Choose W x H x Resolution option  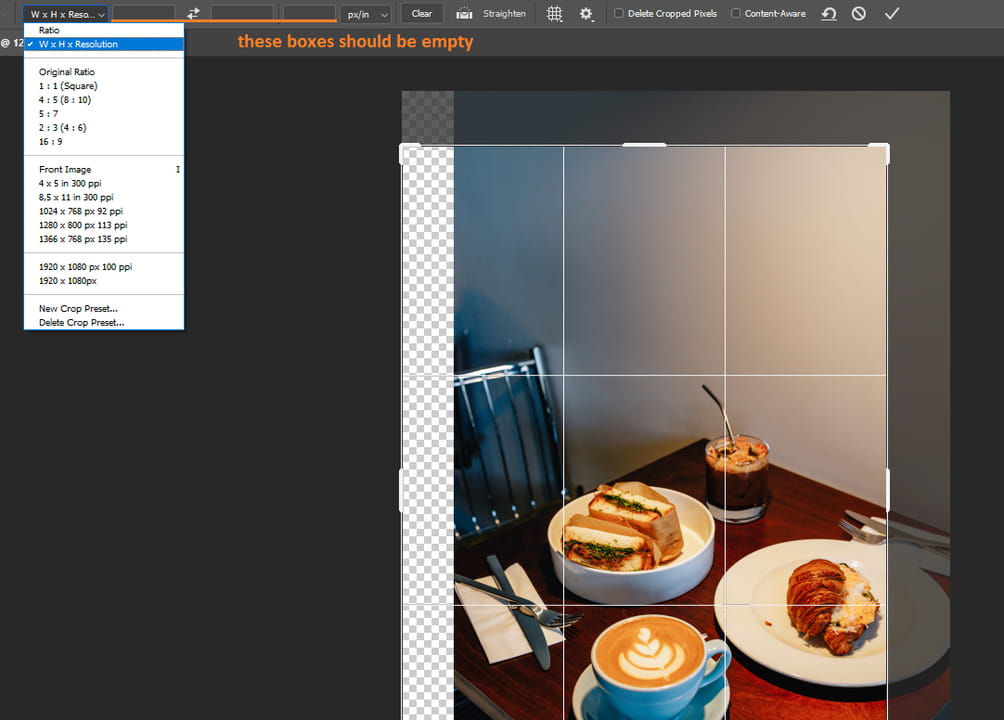tap(104, 44)
